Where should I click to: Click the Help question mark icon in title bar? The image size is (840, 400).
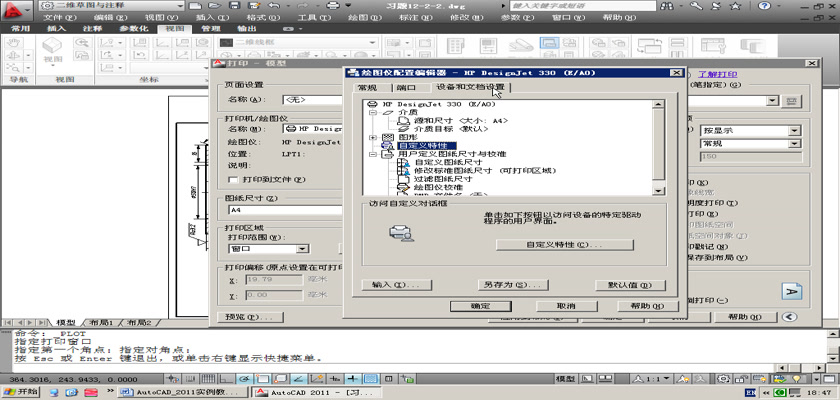coord(763,6)
